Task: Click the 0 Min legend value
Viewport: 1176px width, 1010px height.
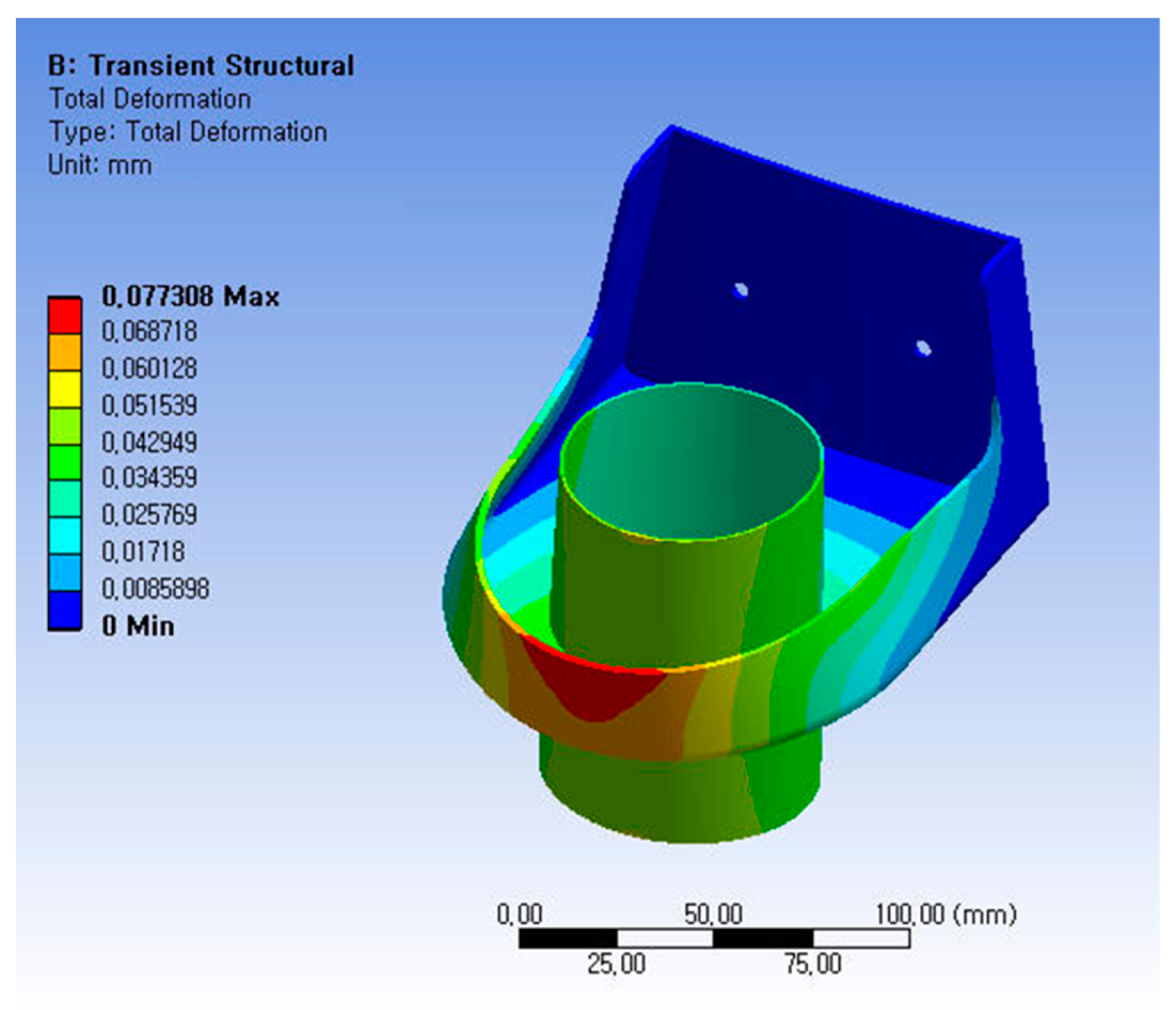Action: 138,626
